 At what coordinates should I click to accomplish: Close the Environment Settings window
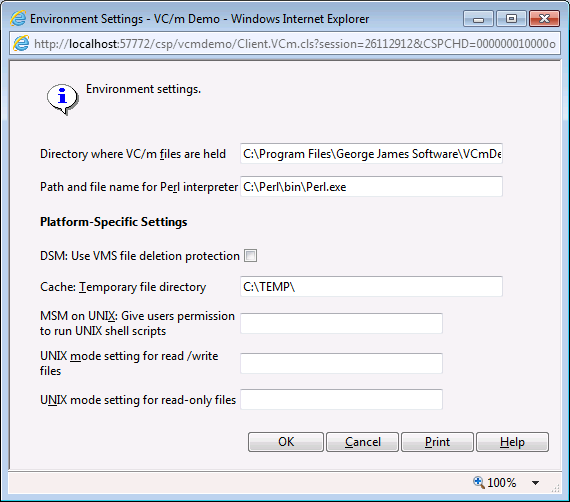544,19
